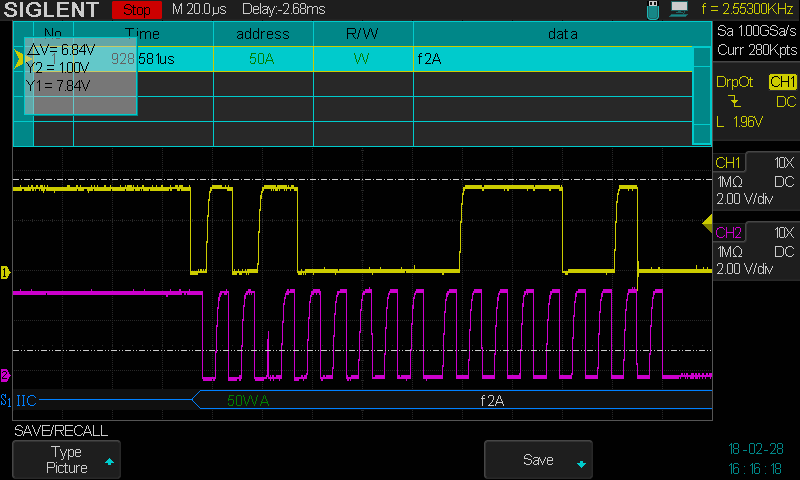Select the CH1 channel info label
800x480 pixels.
(x=728, y=163)
